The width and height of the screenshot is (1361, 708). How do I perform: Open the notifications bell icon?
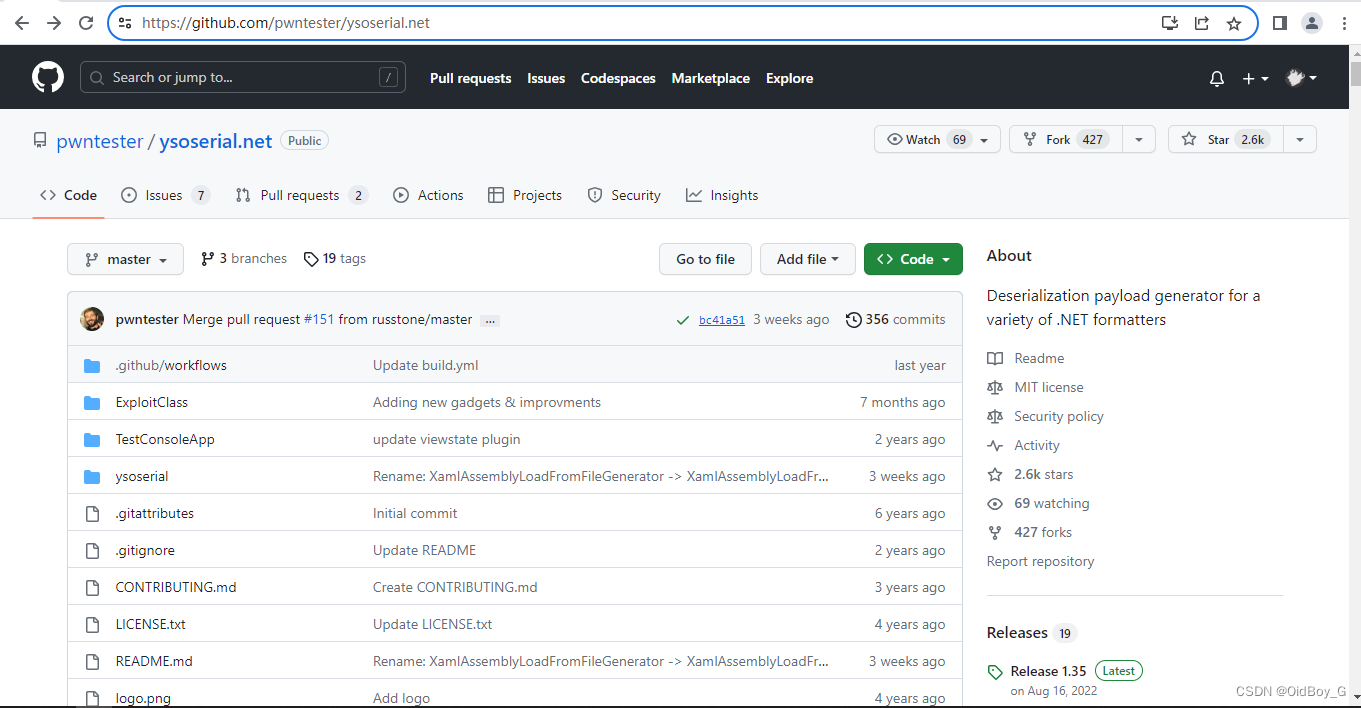pyautogui.click(x=1216, y=78)
